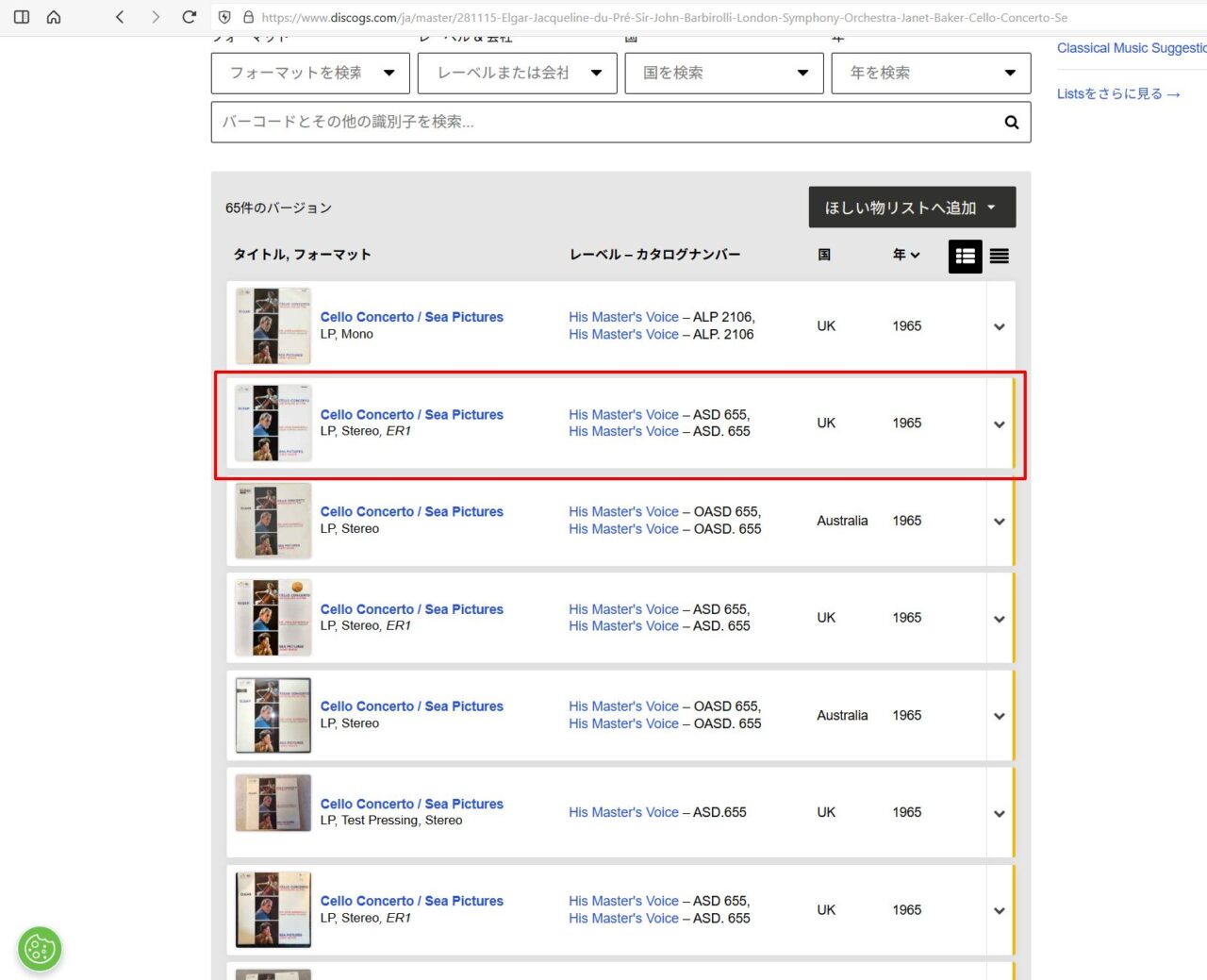Navigate forward with the browser forward arrow
1207x980 pixels.
tap(156, 17)
